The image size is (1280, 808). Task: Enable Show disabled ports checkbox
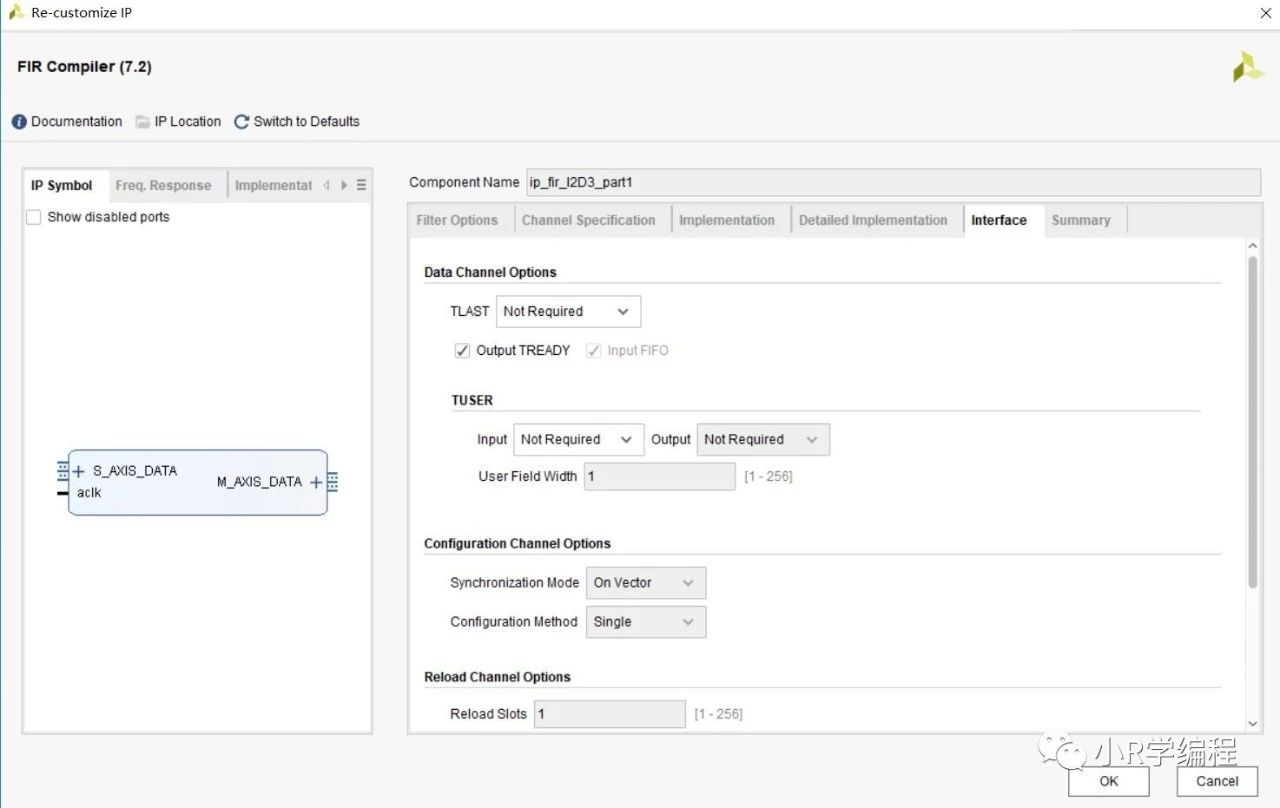pos(34,217)
